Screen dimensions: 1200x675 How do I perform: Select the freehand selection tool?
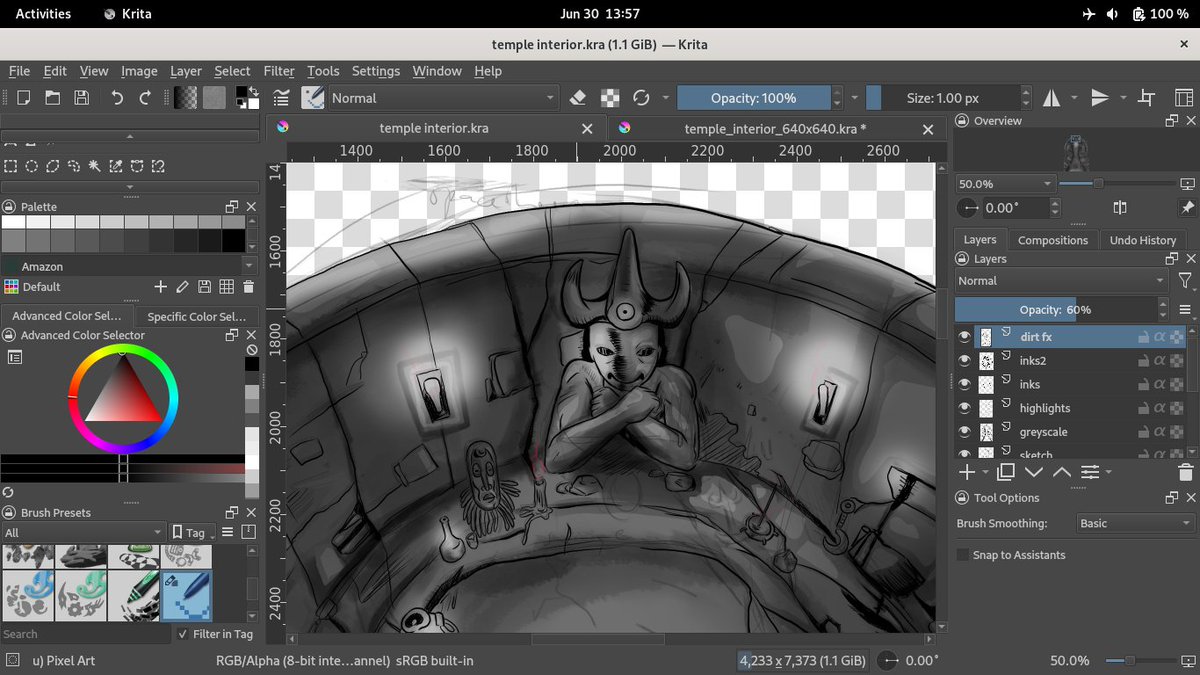pos(74,166)
